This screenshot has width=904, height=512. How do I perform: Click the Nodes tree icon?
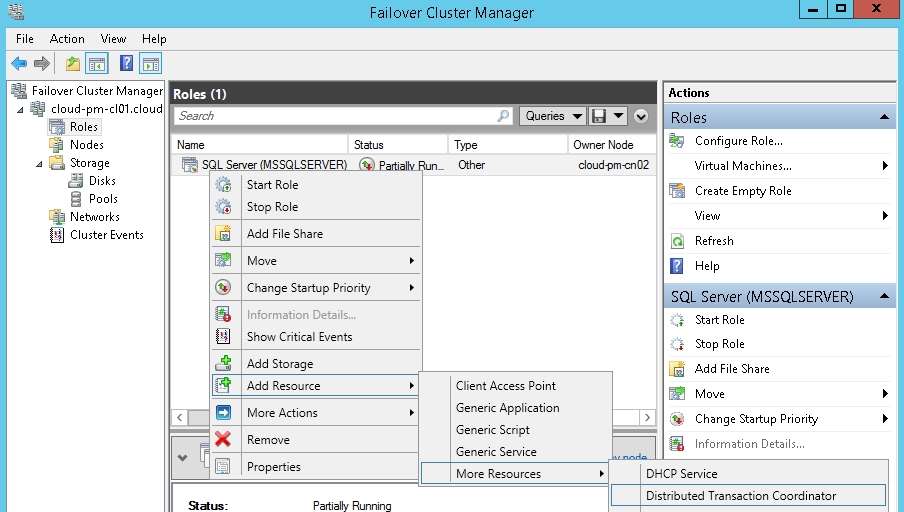point(56,145)
